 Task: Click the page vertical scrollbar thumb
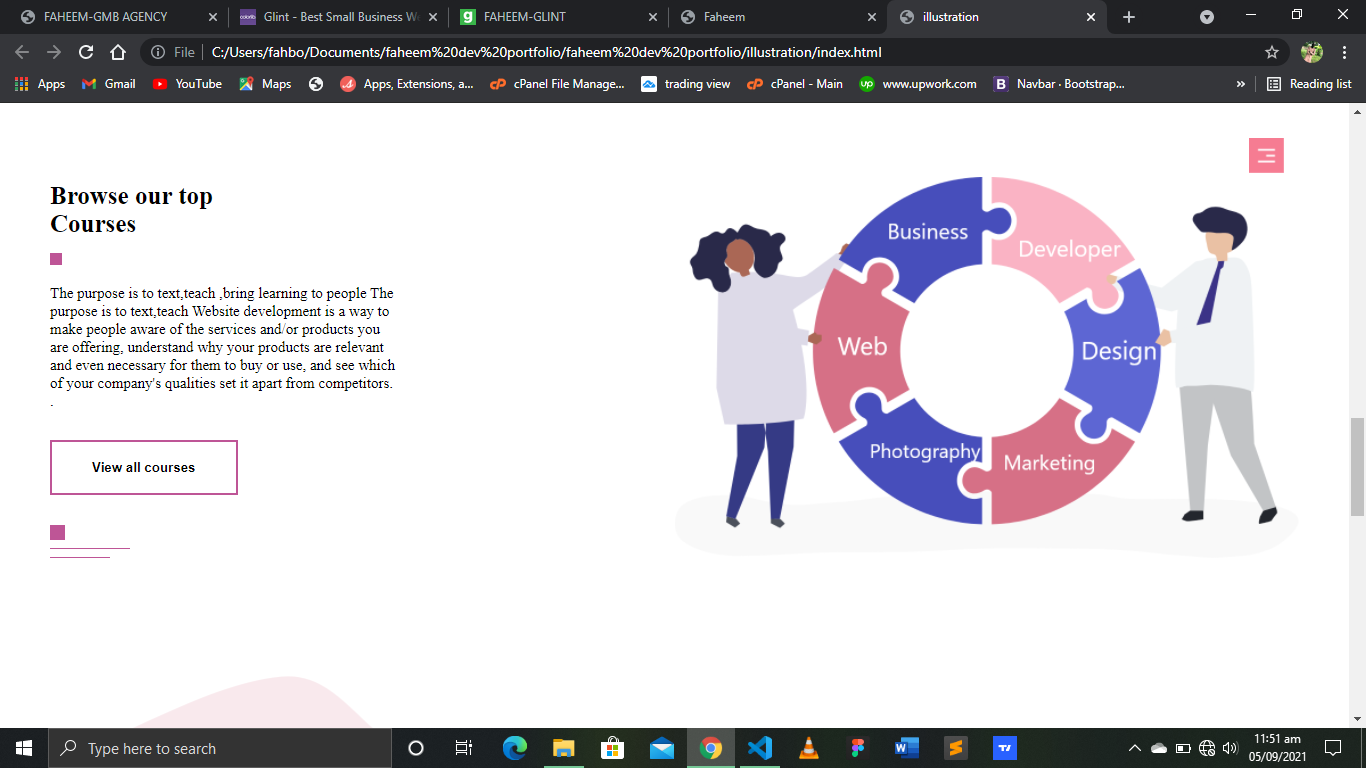1357,467
